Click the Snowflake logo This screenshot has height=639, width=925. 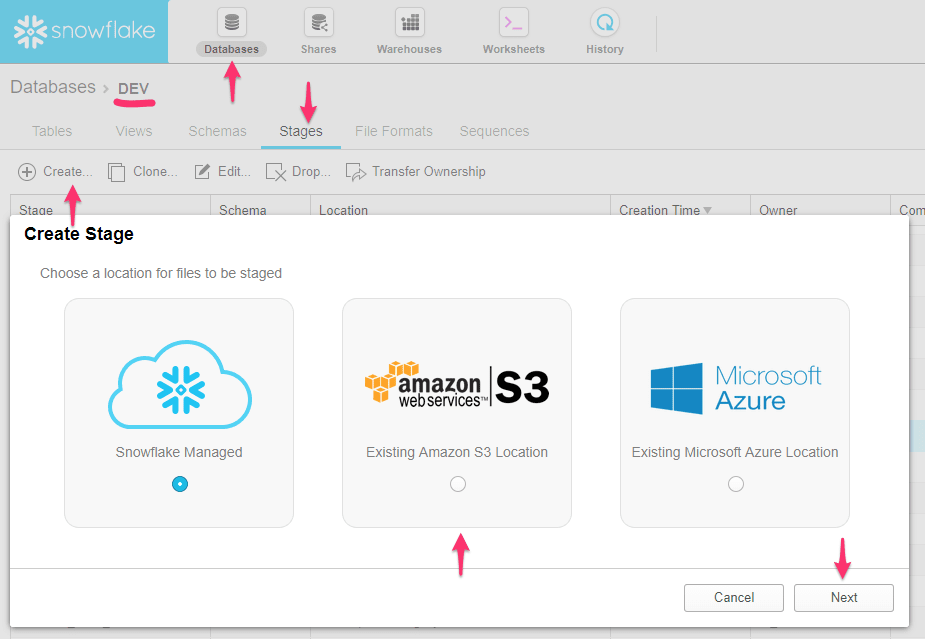(84, 31)
